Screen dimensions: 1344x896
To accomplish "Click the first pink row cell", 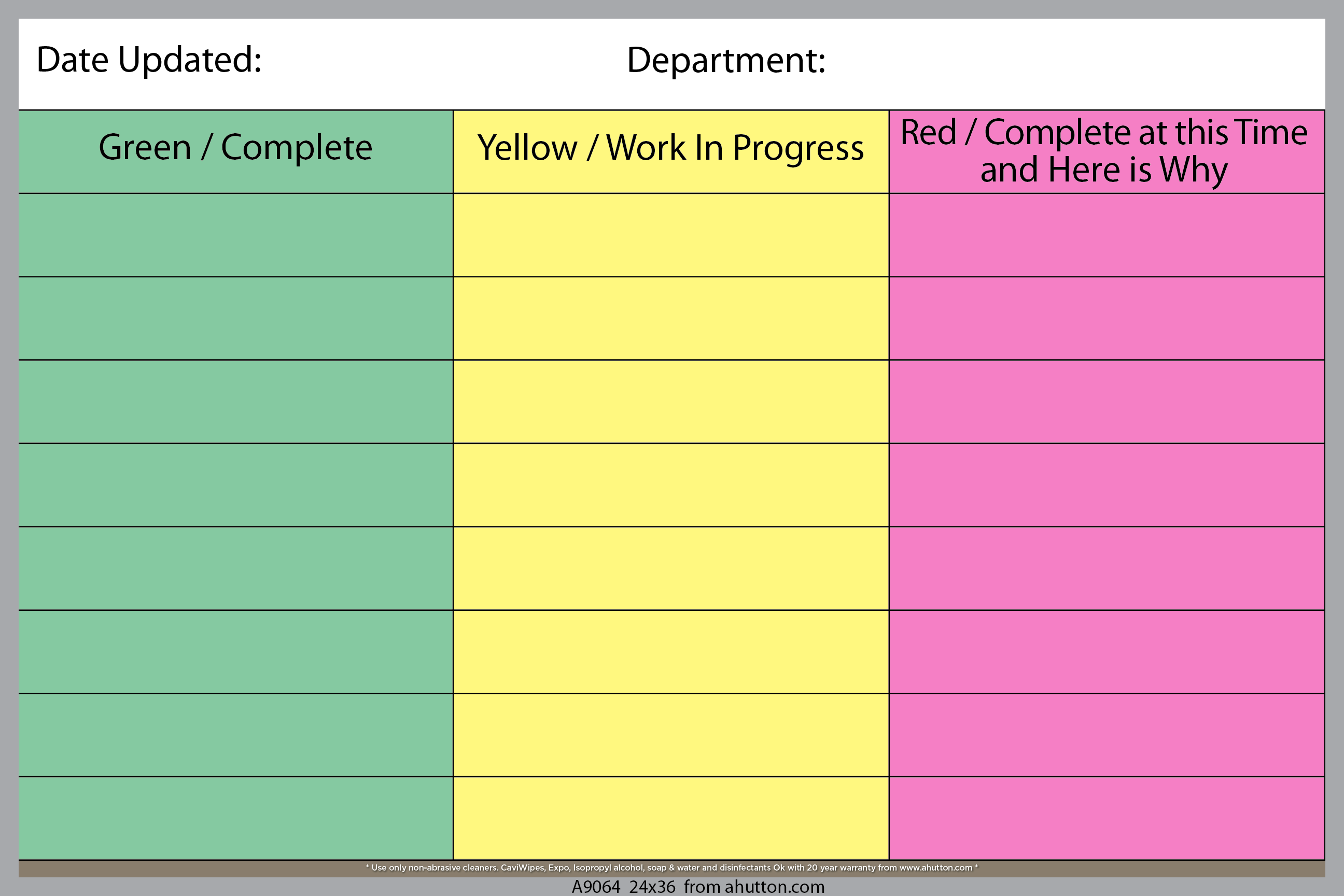I will (1107, 235).
